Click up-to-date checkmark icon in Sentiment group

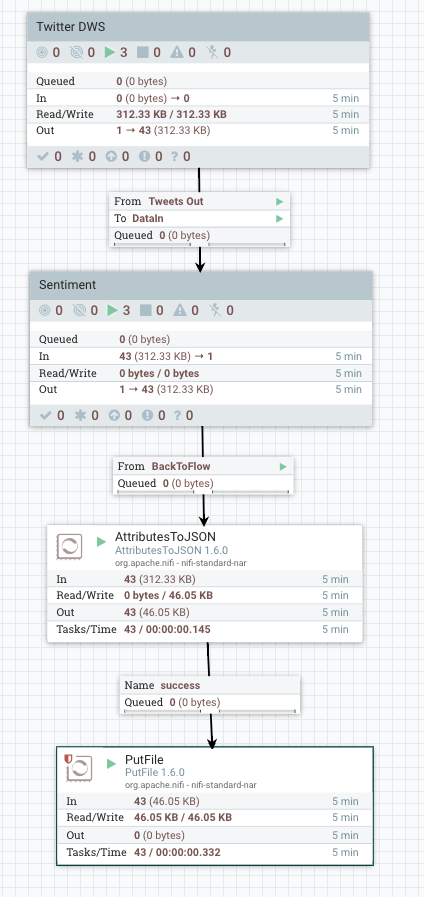45,415
